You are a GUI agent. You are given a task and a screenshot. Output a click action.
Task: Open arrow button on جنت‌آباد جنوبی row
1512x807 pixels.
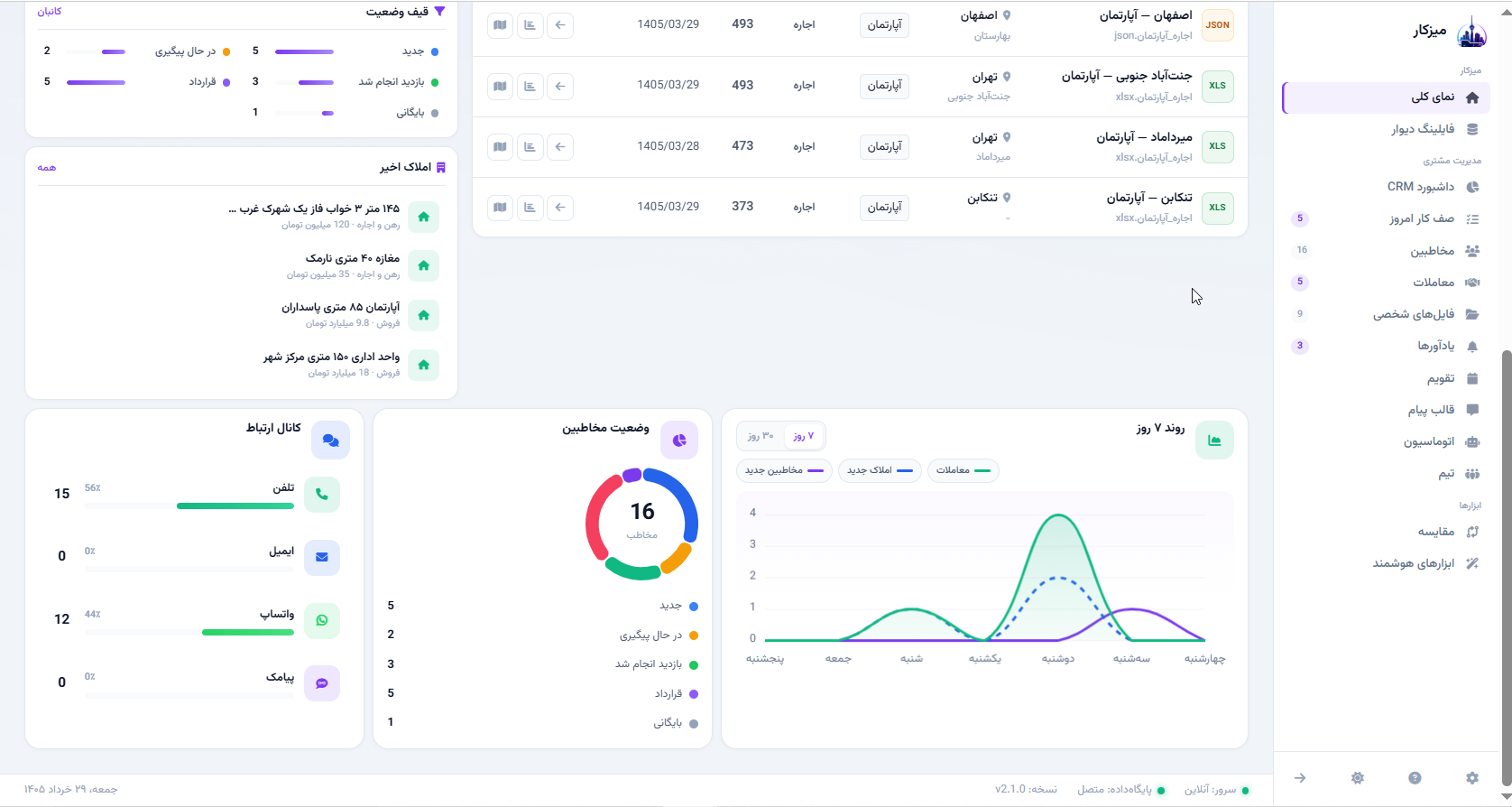560,86
